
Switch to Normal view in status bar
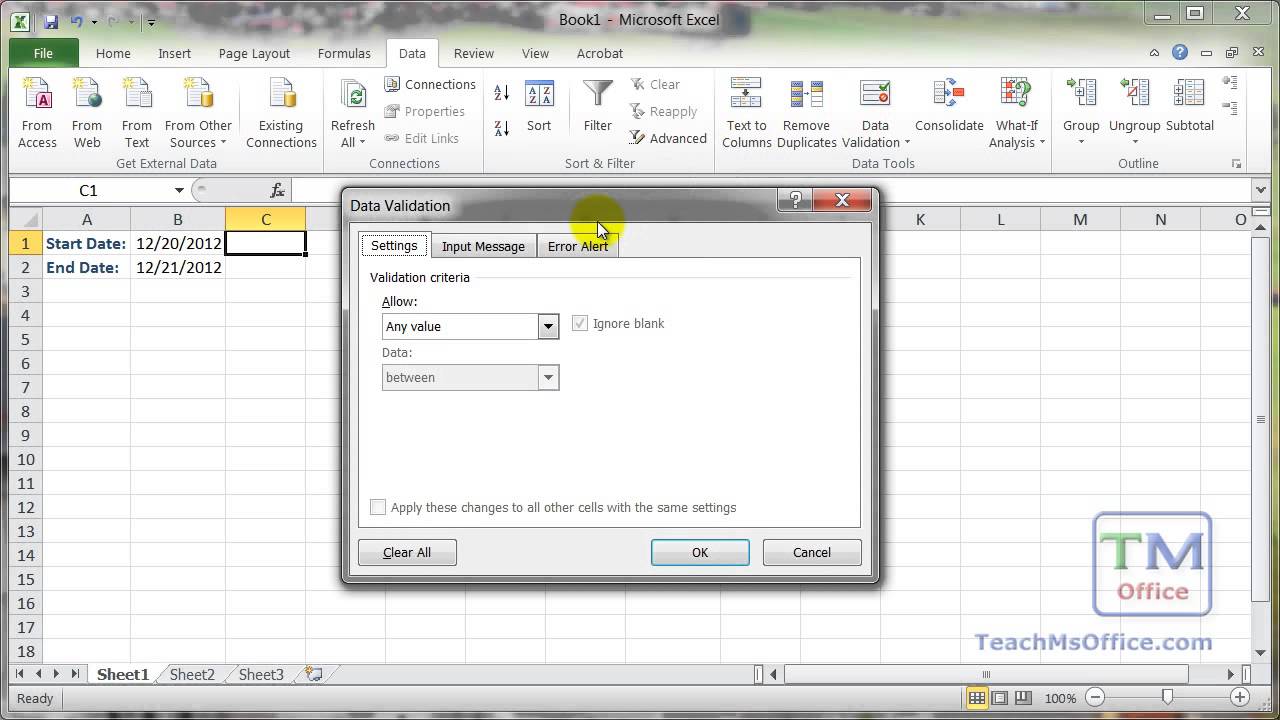(977, 698)
